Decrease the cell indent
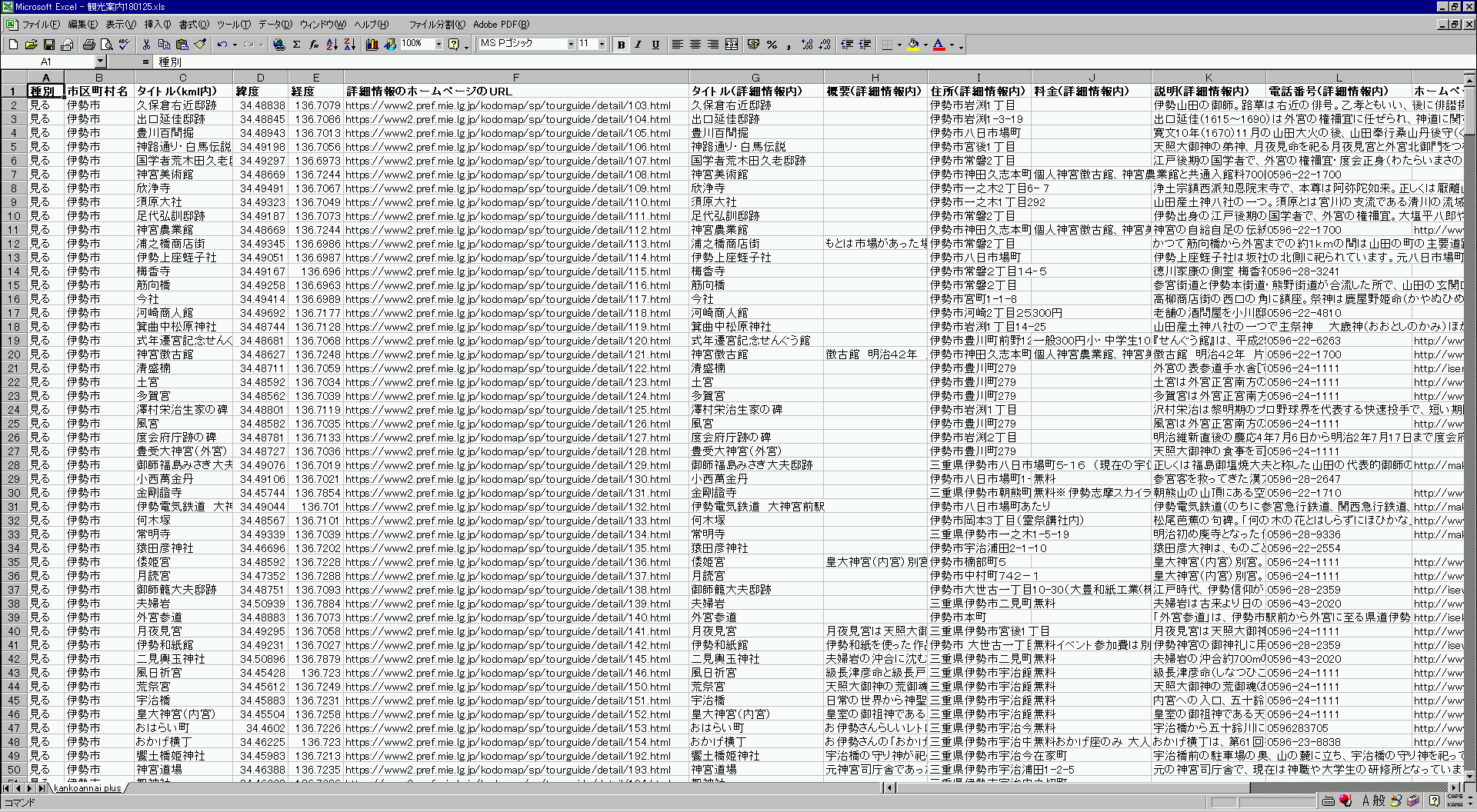Screen dimensions: 1477x812 847,45
